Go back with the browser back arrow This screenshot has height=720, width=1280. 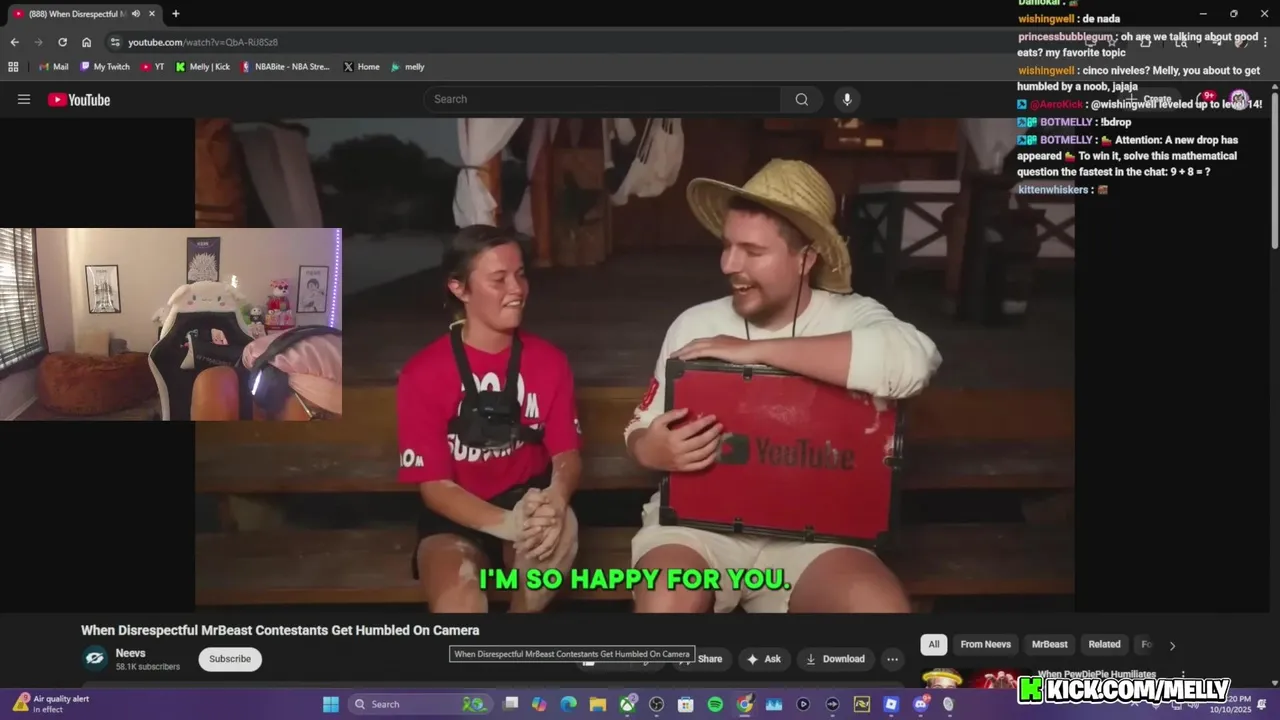click(14, 42)
